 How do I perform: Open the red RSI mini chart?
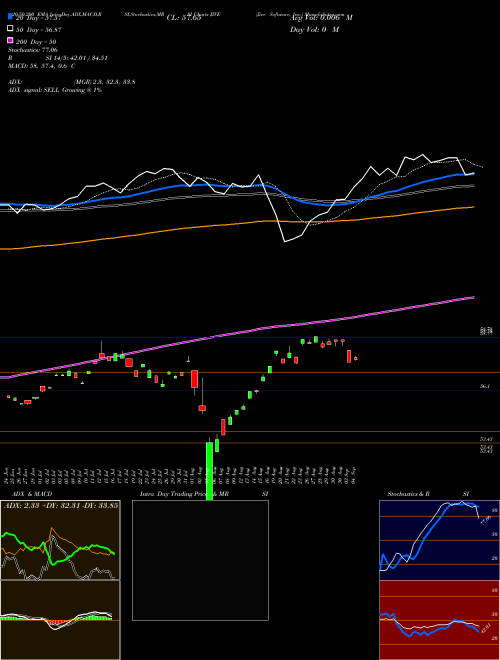(x=439, y=620)
